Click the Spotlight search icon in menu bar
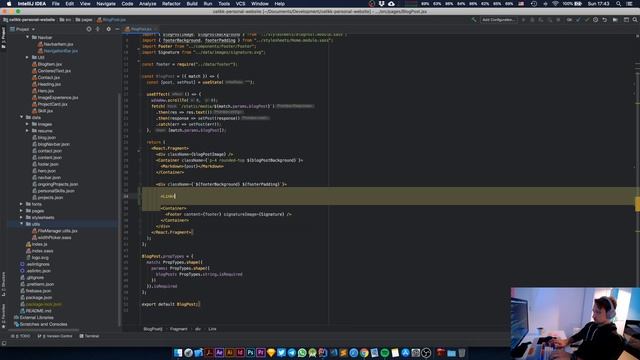The width and height of the screenshot is (640, 360). (x=619, y=4)
